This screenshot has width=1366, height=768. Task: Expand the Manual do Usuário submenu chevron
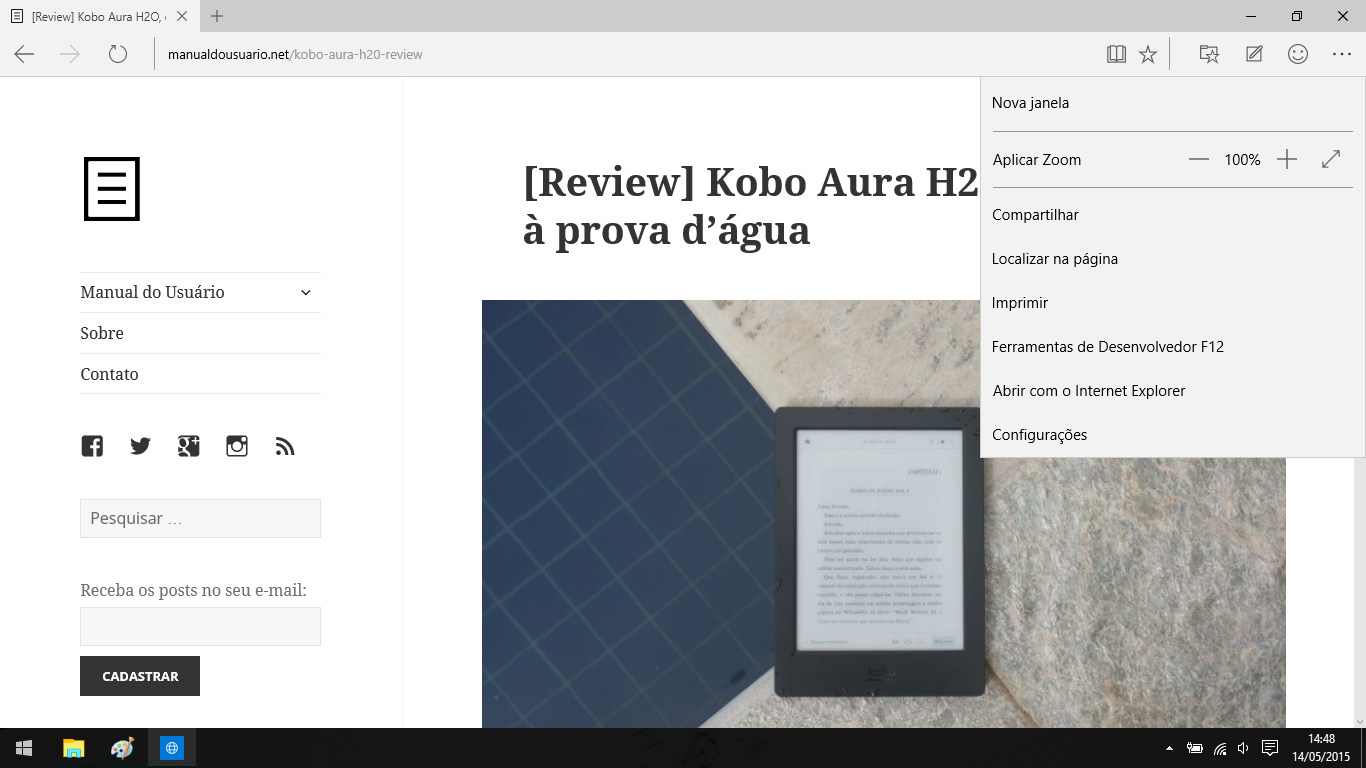point(306,292)
